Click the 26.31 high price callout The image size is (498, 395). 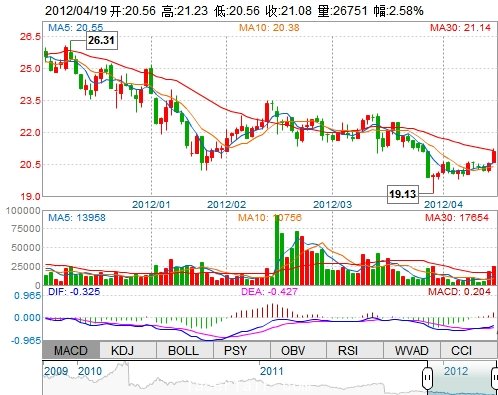click(102, 40)
